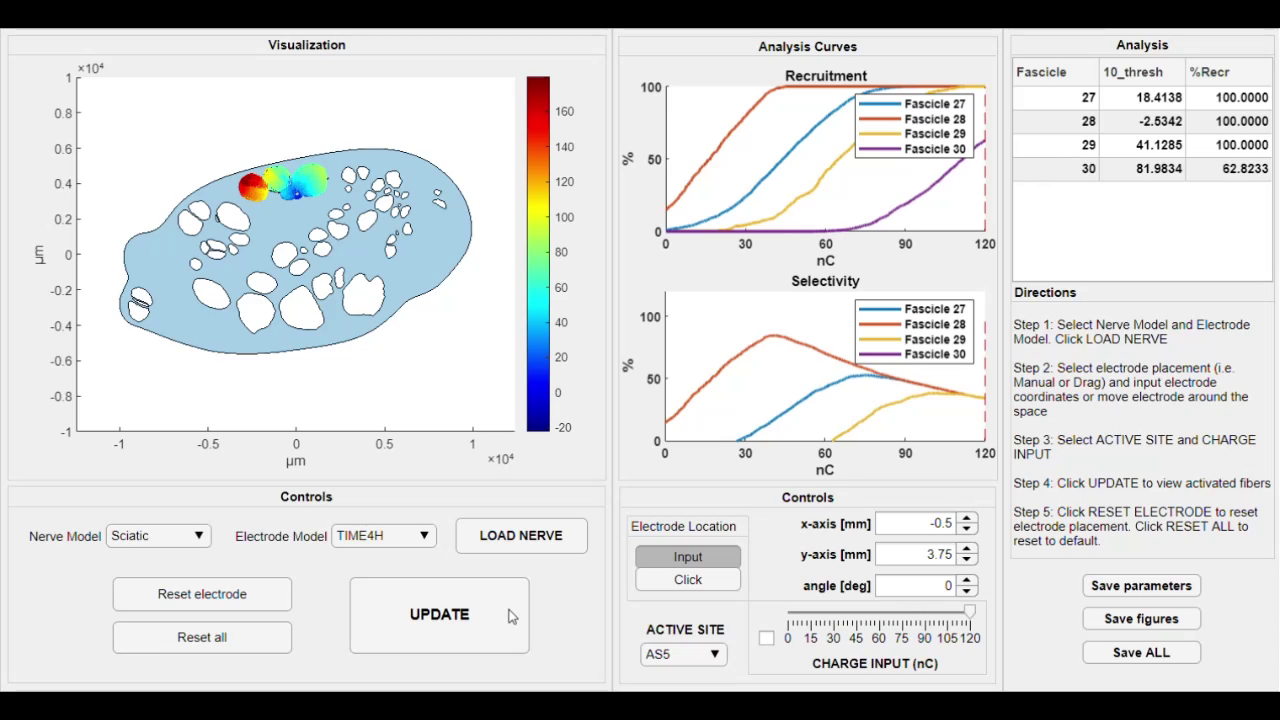Select the Fascicle cell reading 28
The image size is (1280, 720).
pyautogui.click(x=1056, y=121)
